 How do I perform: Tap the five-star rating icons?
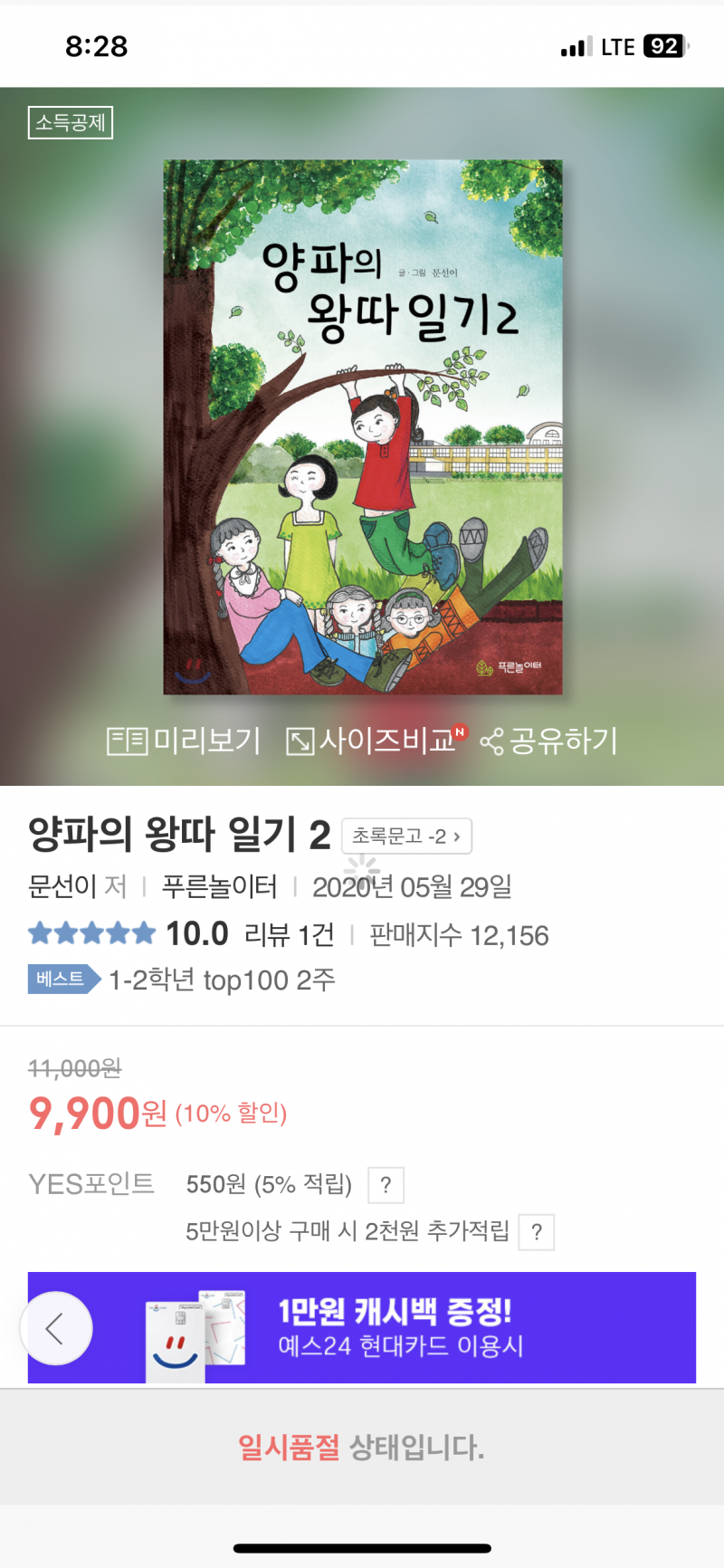point(92,933)
